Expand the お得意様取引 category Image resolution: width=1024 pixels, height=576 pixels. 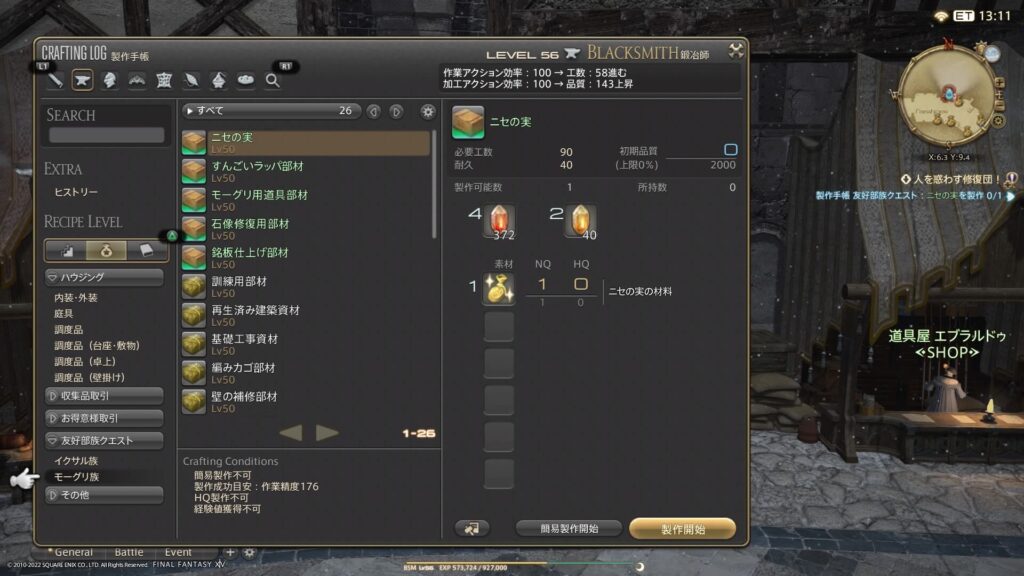[x=104, y=418]
